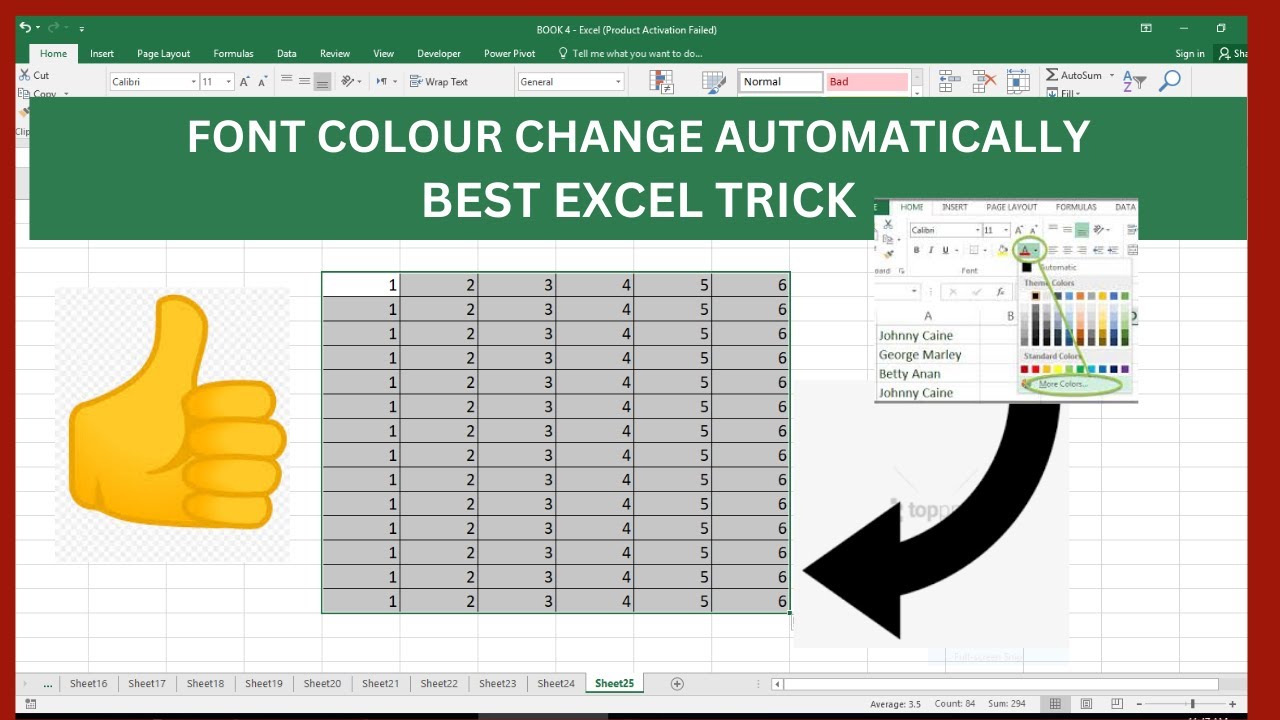Switch to Page Break Preview in status bar
The image size is (1280, 720).
[x=1117, y=704]
